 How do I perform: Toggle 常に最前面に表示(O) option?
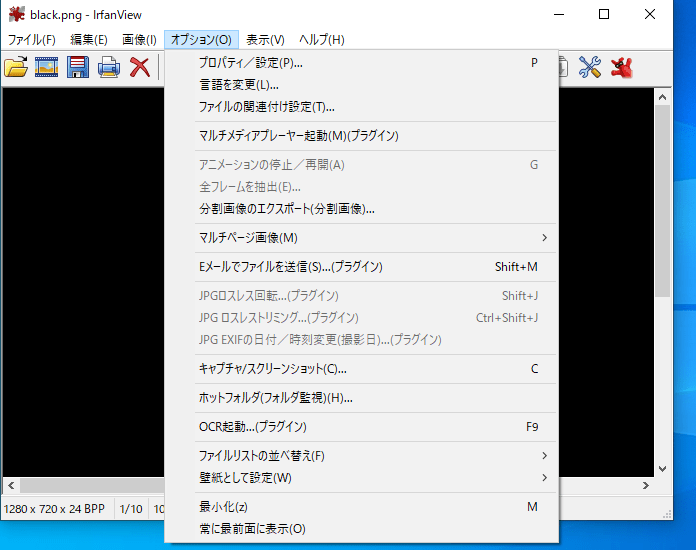pos(362,529)
